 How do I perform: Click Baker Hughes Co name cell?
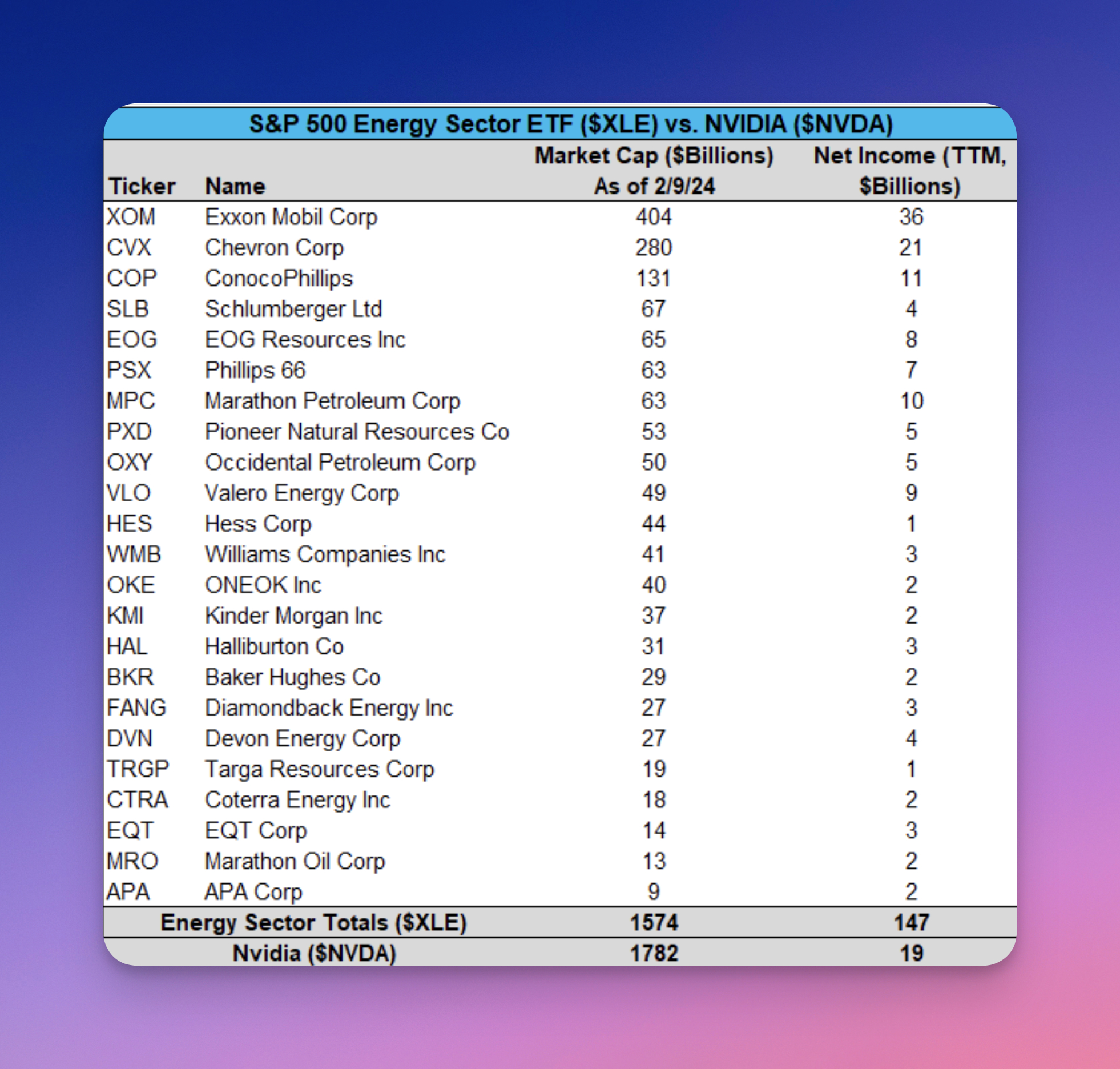pyautogui.click(x=293, y=677)
